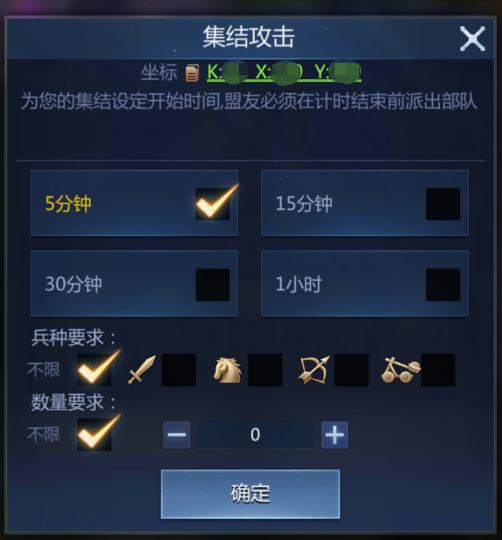This screenshot has width=502, height=540.
Task: Click the horse cavalry troop icon
Action: [x=227, y=370]
